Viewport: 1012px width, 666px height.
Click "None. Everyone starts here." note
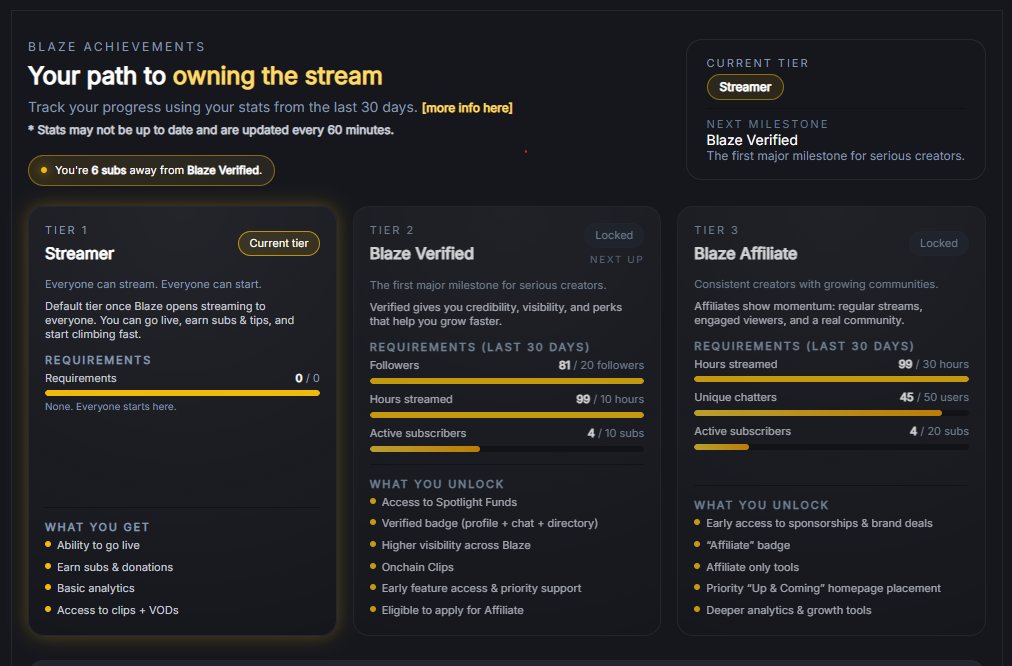(x=110, y=407)
